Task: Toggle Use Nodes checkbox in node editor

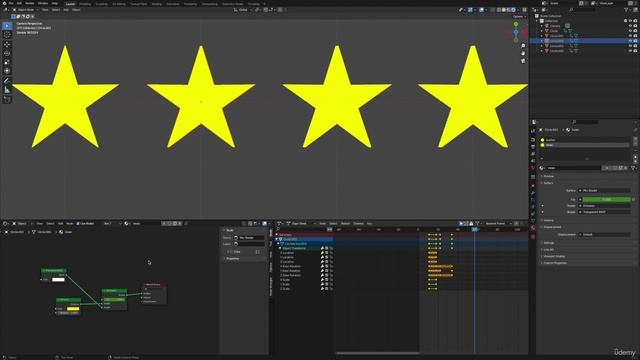Action: point(78,224)
